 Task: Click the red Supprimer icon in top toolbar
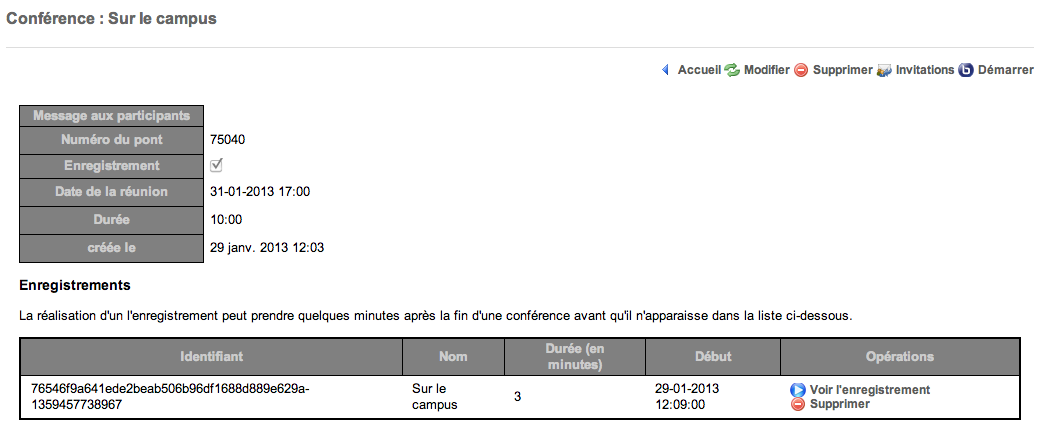point(801,71)
